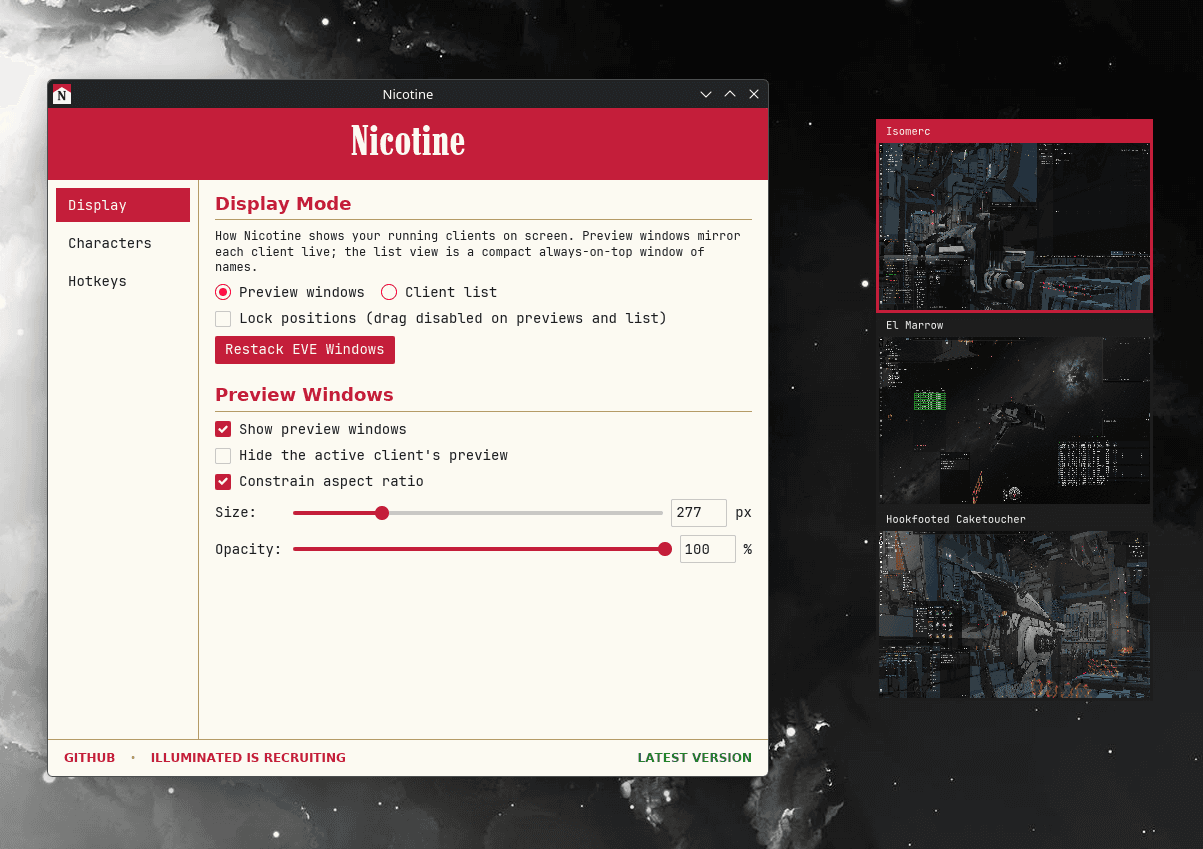The image size is (1203, 849).
Task: Open the Display settings tab
Action: coord(123,205)
